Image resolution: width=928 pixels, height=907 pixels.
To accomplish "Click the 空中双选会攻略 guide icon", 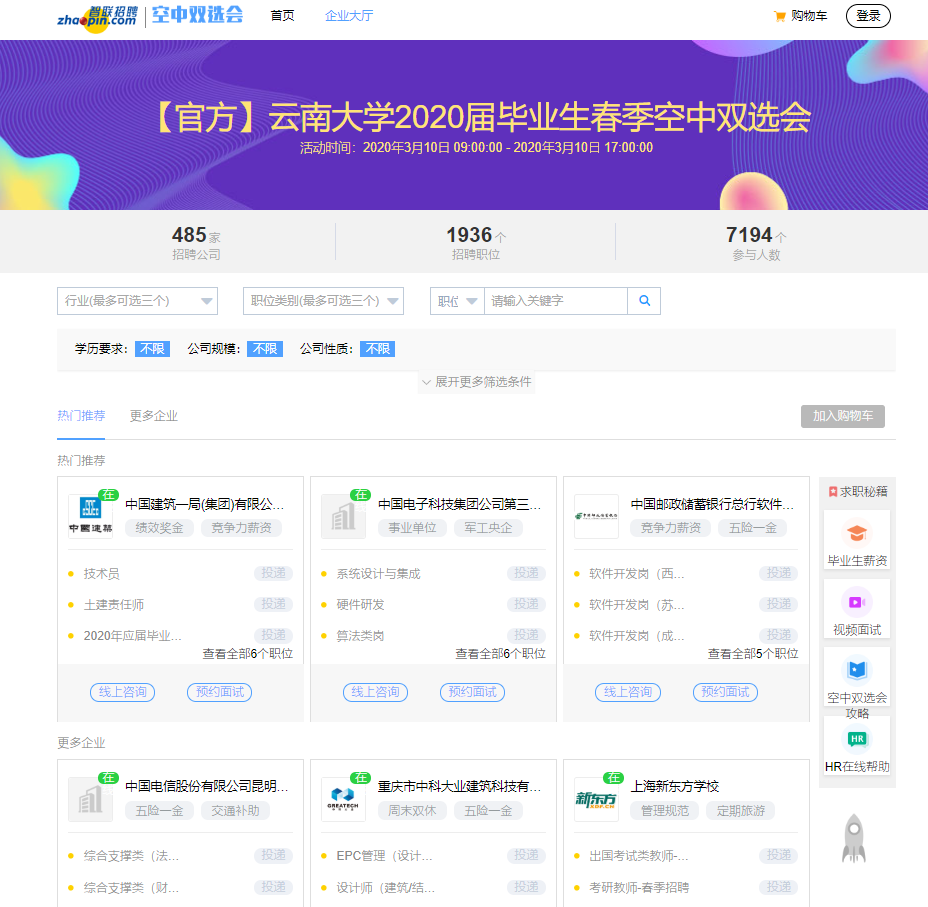I will tap(857, 669).
